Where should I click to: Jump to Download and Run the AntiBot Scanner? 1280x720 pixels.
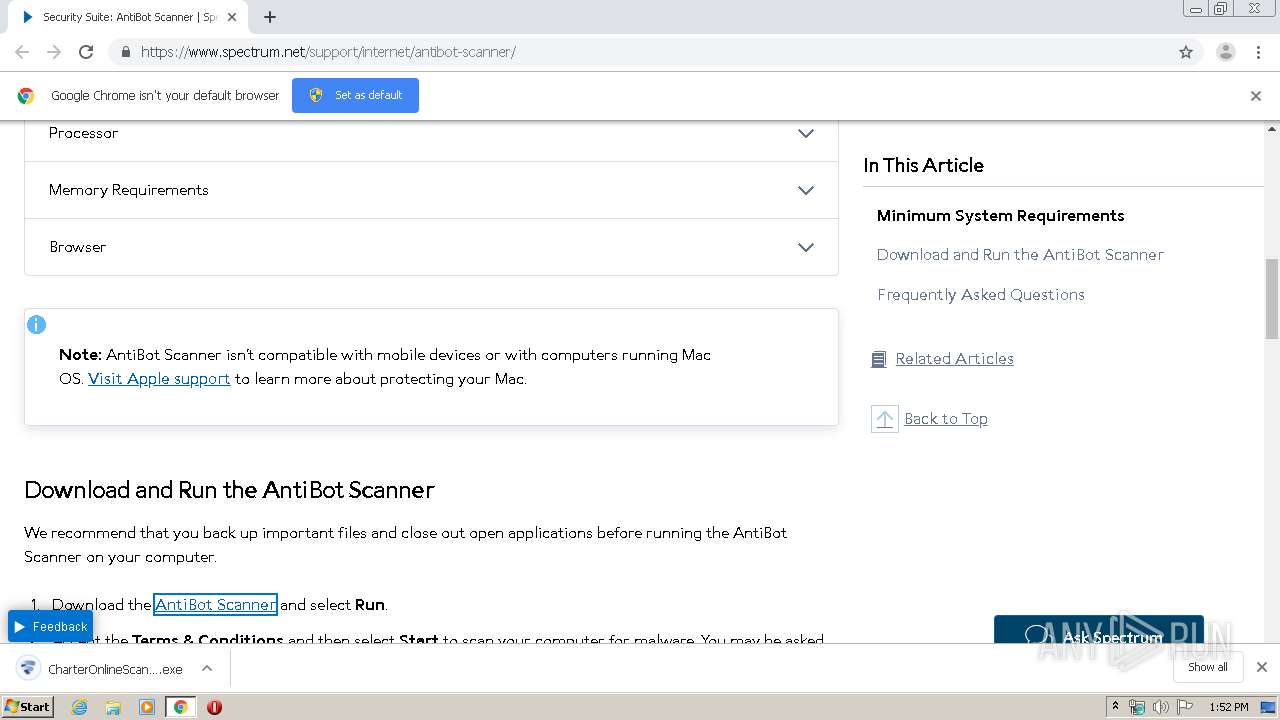(x=1020, y=255)
